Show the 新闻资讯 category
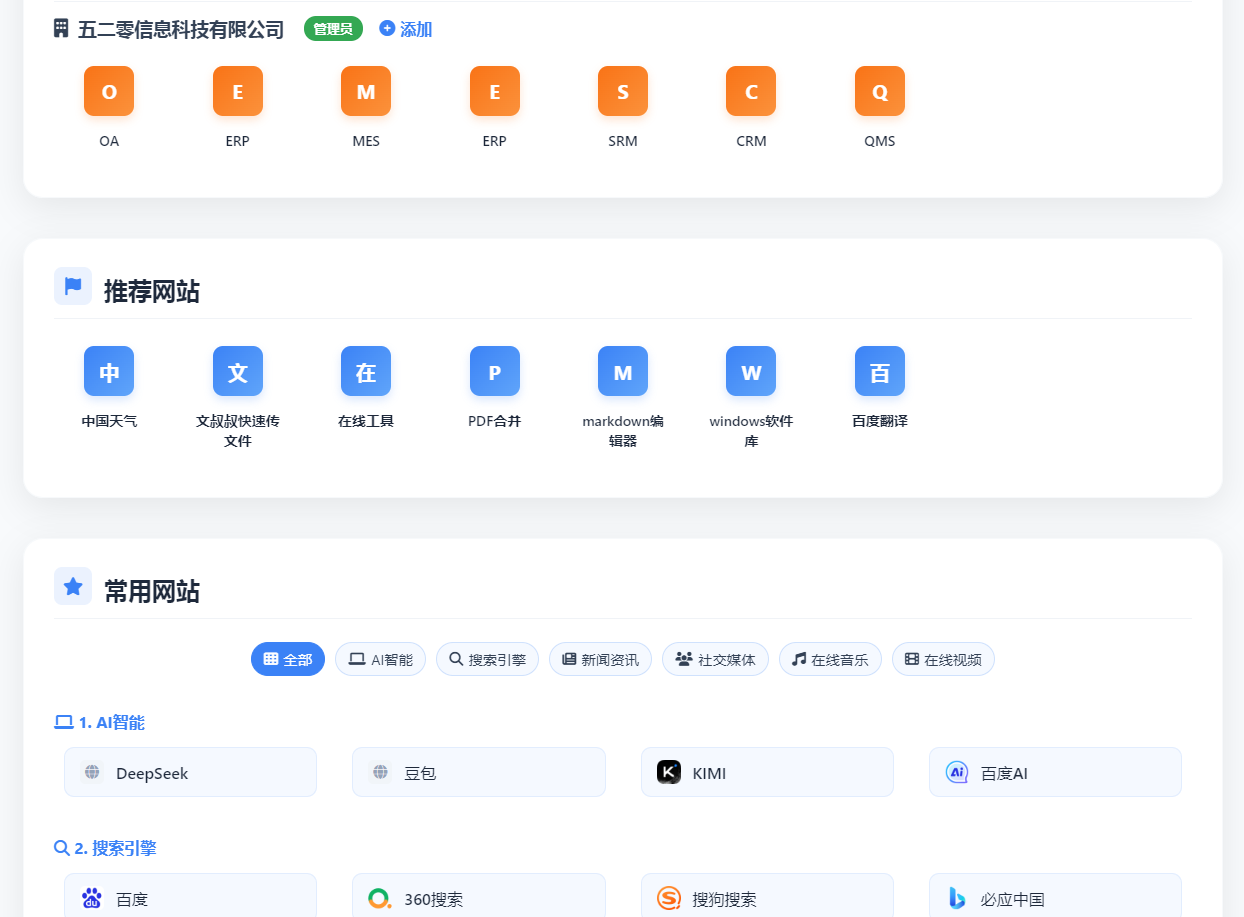 point(600,659)
